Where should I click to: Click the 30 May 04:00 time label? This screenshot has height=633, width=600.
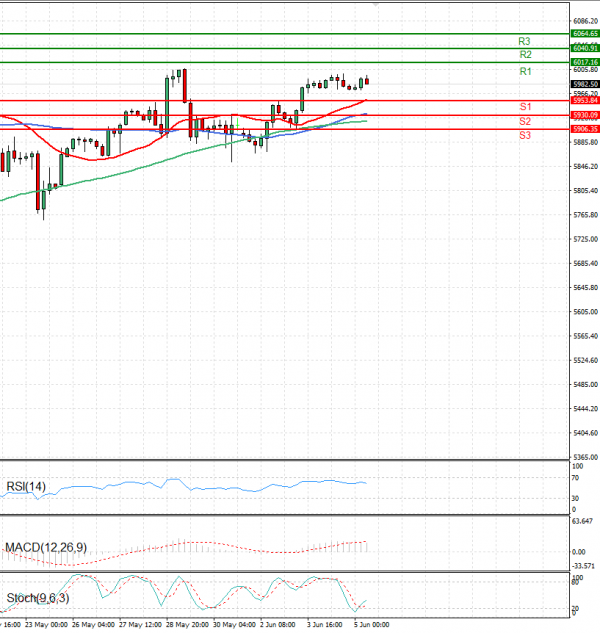(234, 625)
